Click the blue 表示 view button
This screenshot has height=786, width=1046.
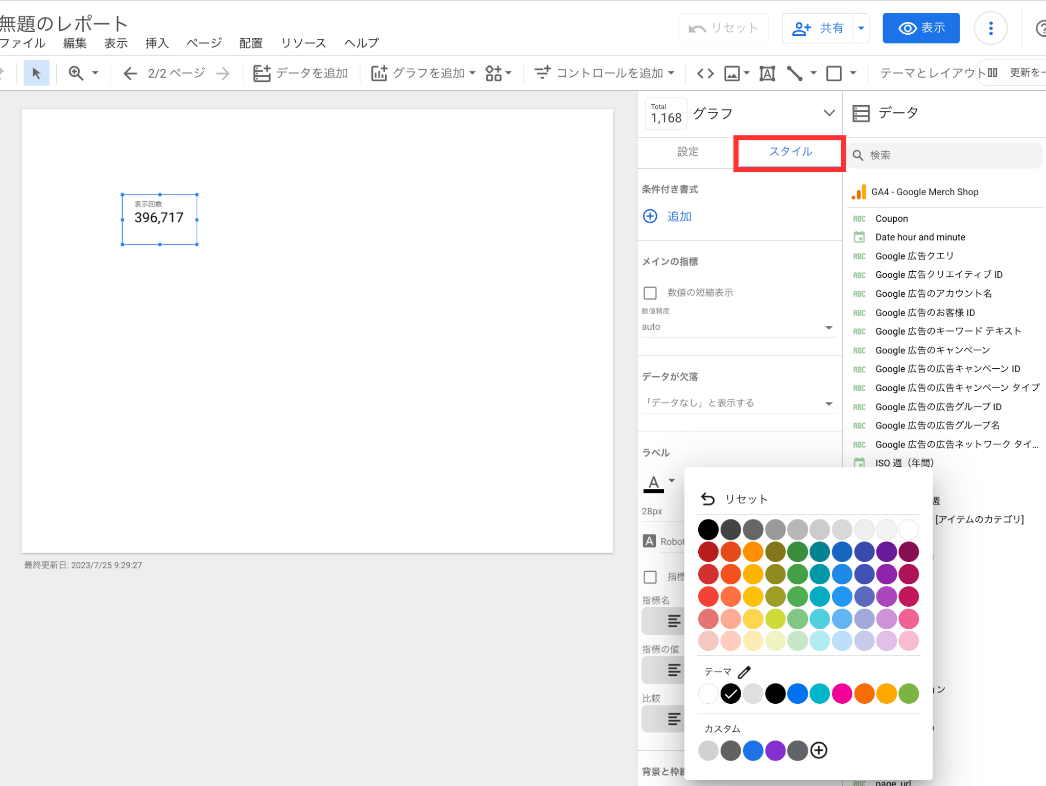[x=921, y=28]
